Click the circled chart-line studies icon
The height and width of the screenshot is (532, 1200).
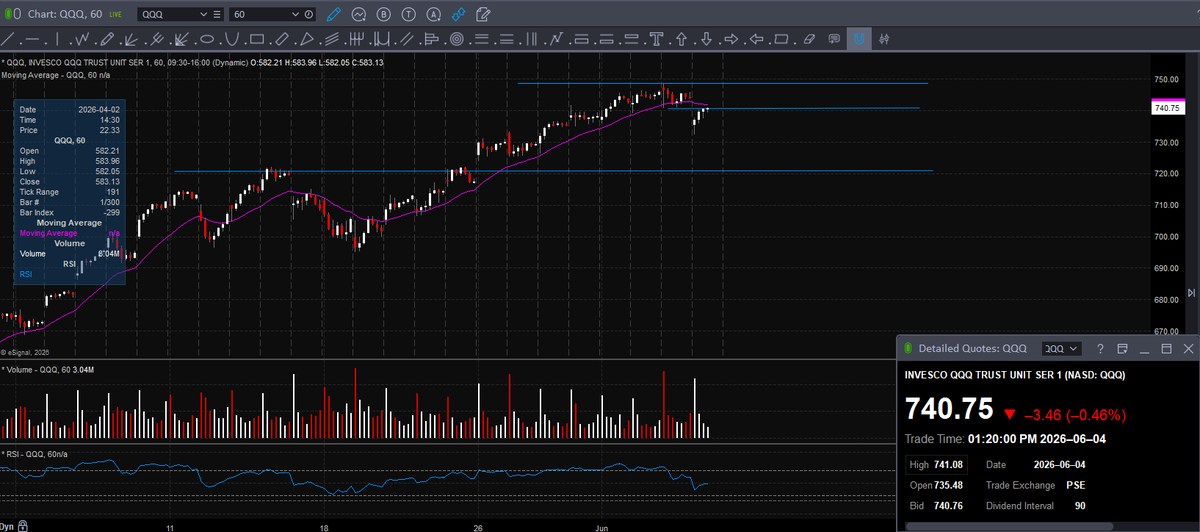(359, 14)
